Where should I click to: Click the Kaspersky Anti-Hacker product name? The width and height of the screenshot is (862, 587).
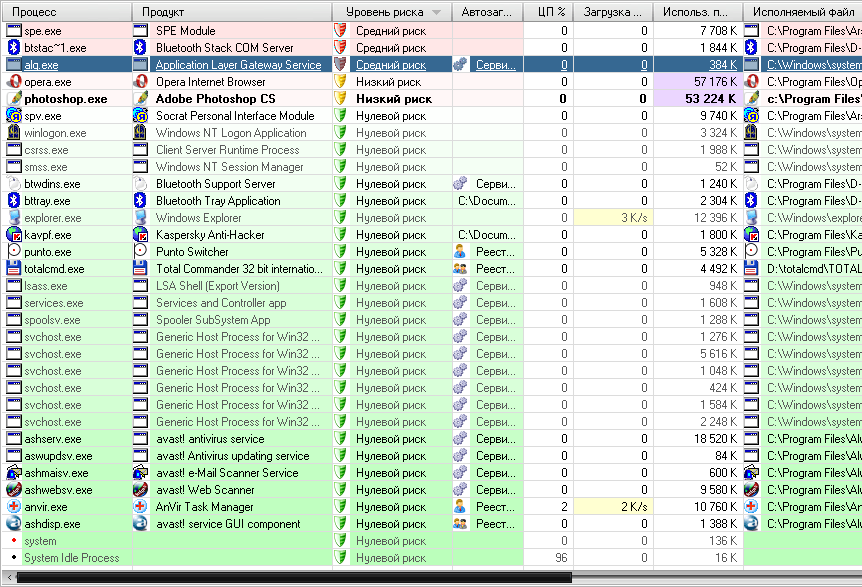click(210, 235)
